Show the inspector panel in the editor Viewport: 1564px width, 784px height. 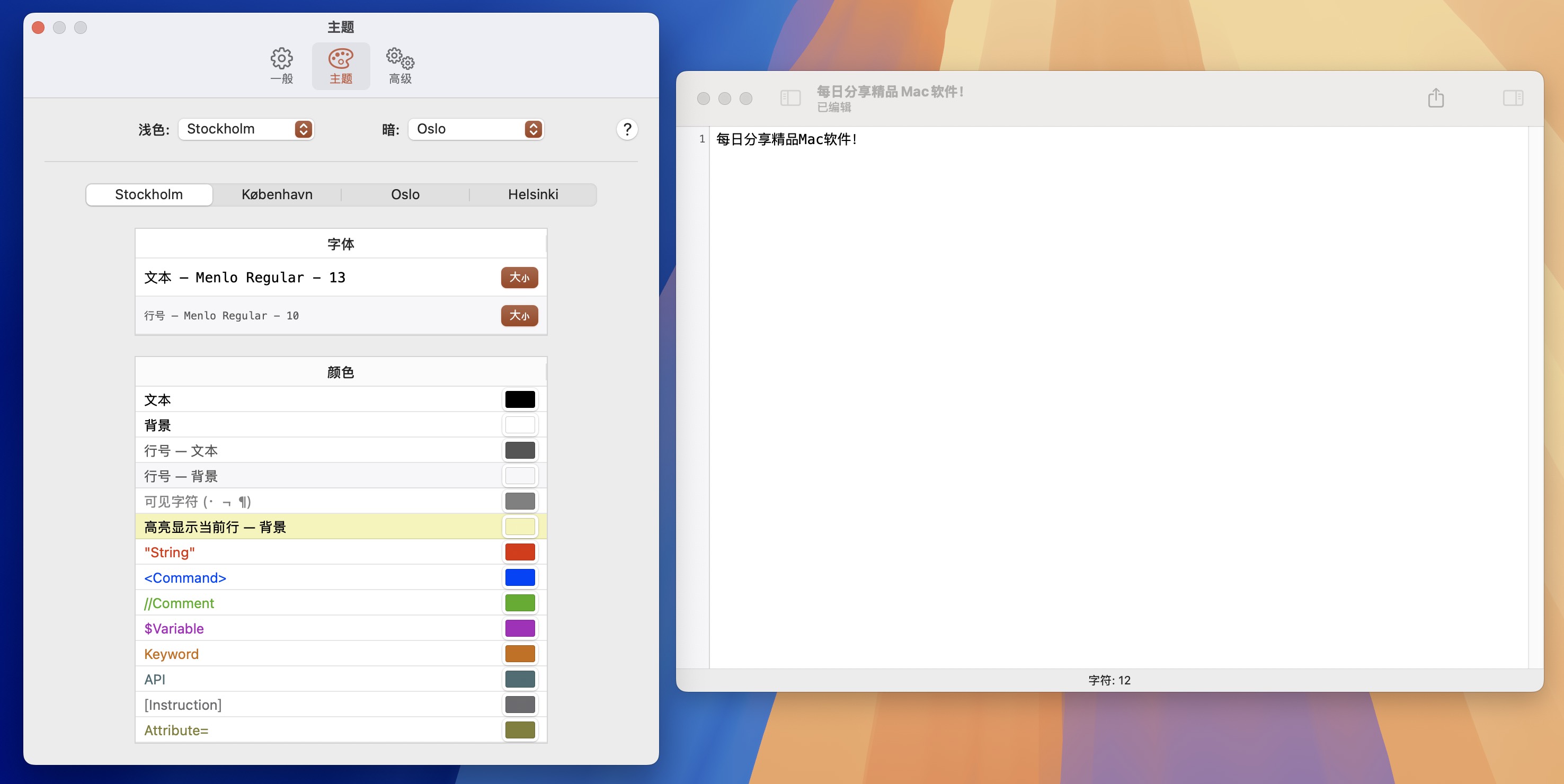point(1513,98)
